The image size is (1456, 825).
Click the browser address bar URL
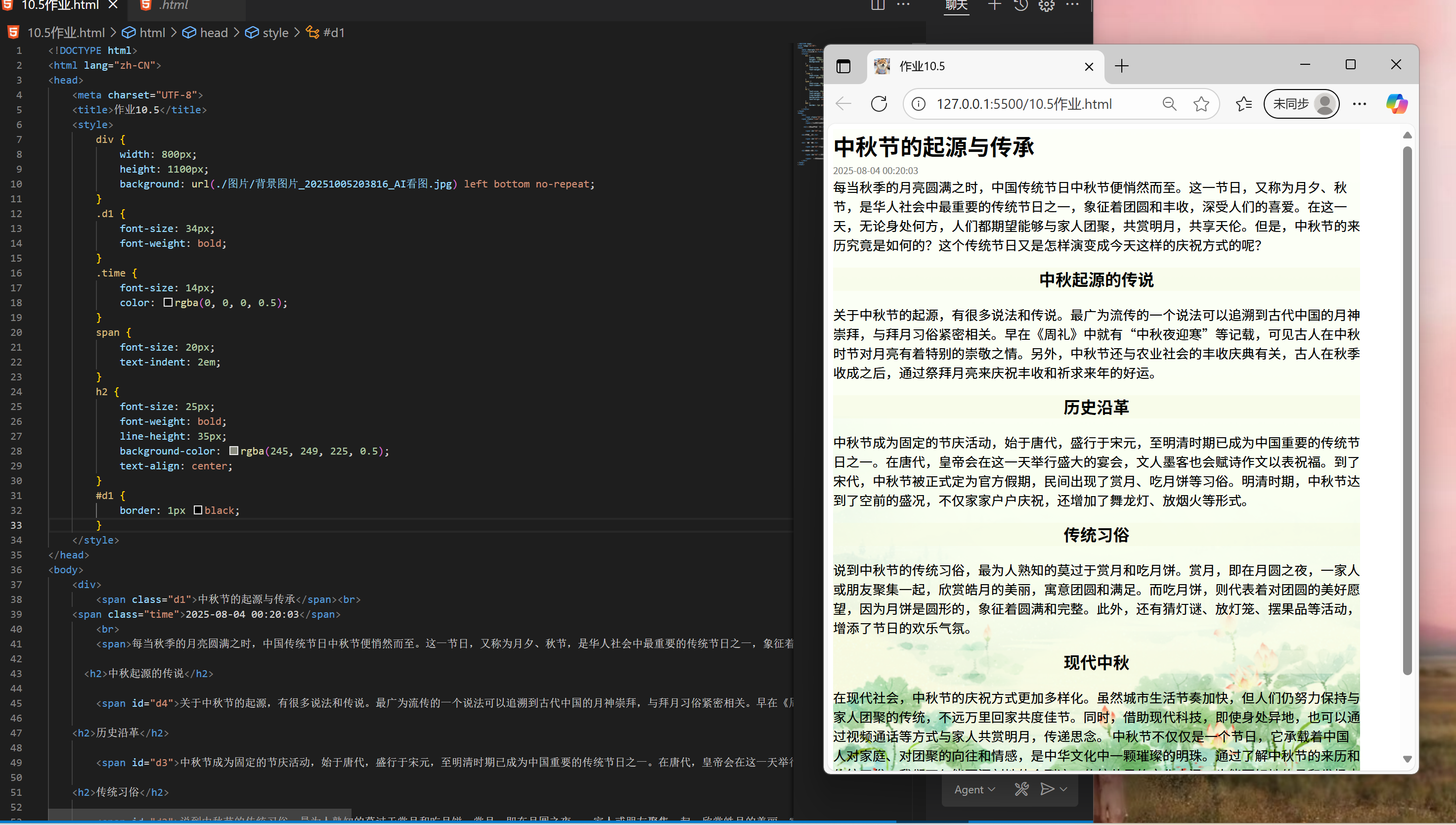pos(1024,104)
